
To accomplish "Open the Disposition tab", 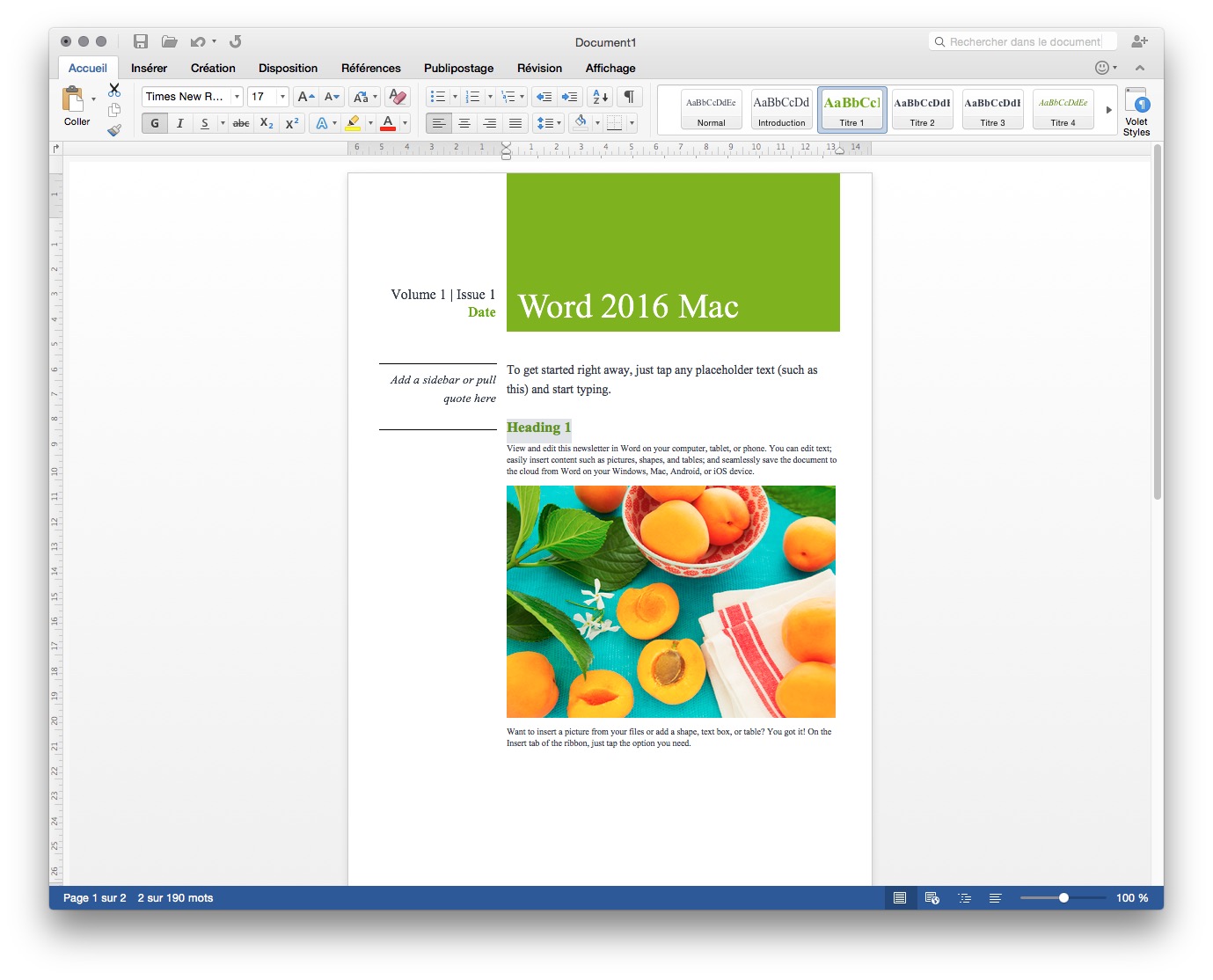I will tap(288, 68).
